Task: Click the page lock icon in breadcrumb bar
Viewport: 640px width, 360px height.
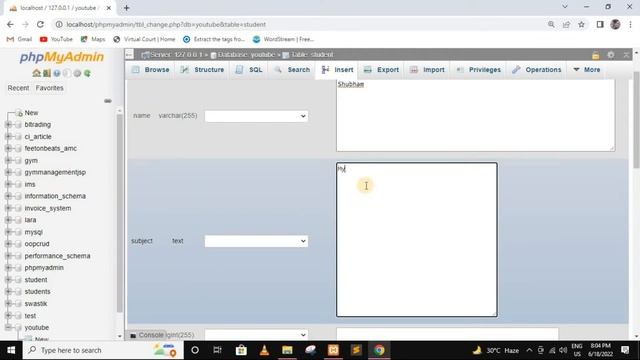Action: (596, 55)
